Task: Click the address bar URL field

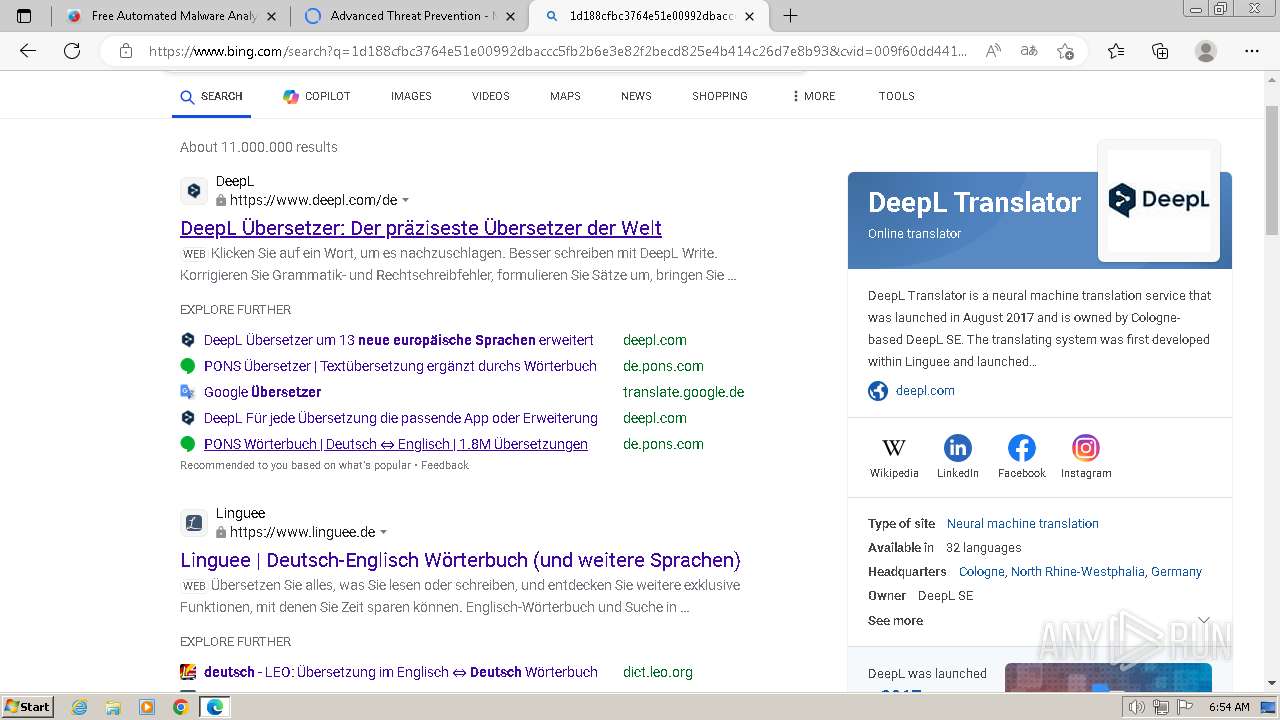Action: [x=557, y=51]
